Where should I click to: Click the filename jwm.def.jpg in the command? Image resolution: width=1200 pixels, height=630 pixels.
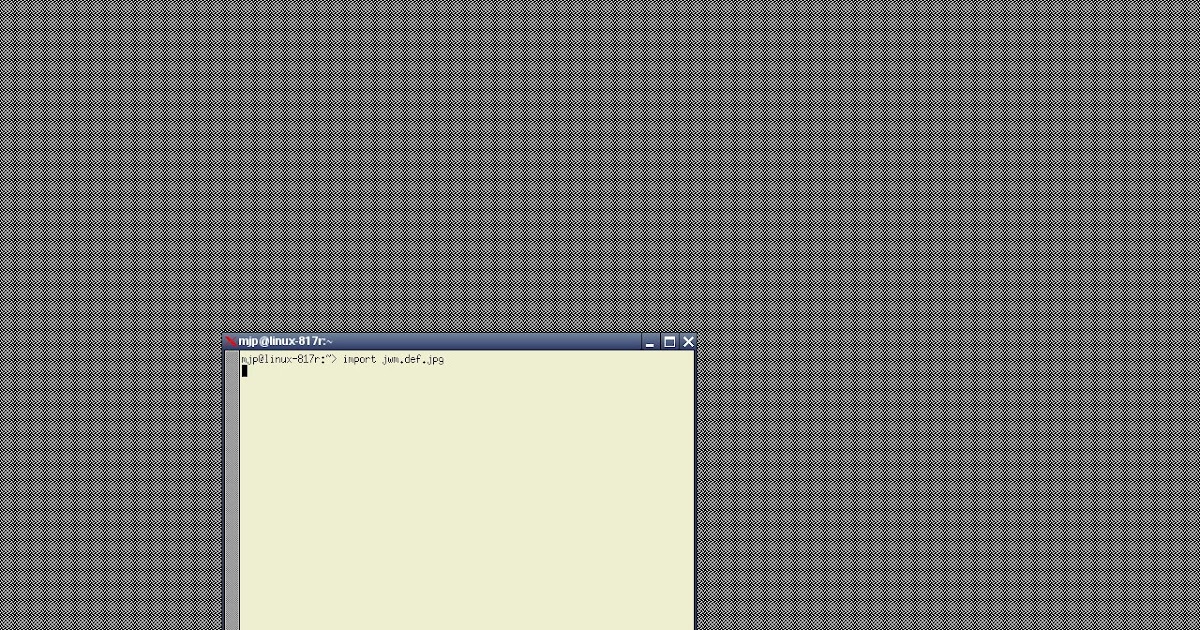click(415, 360)
